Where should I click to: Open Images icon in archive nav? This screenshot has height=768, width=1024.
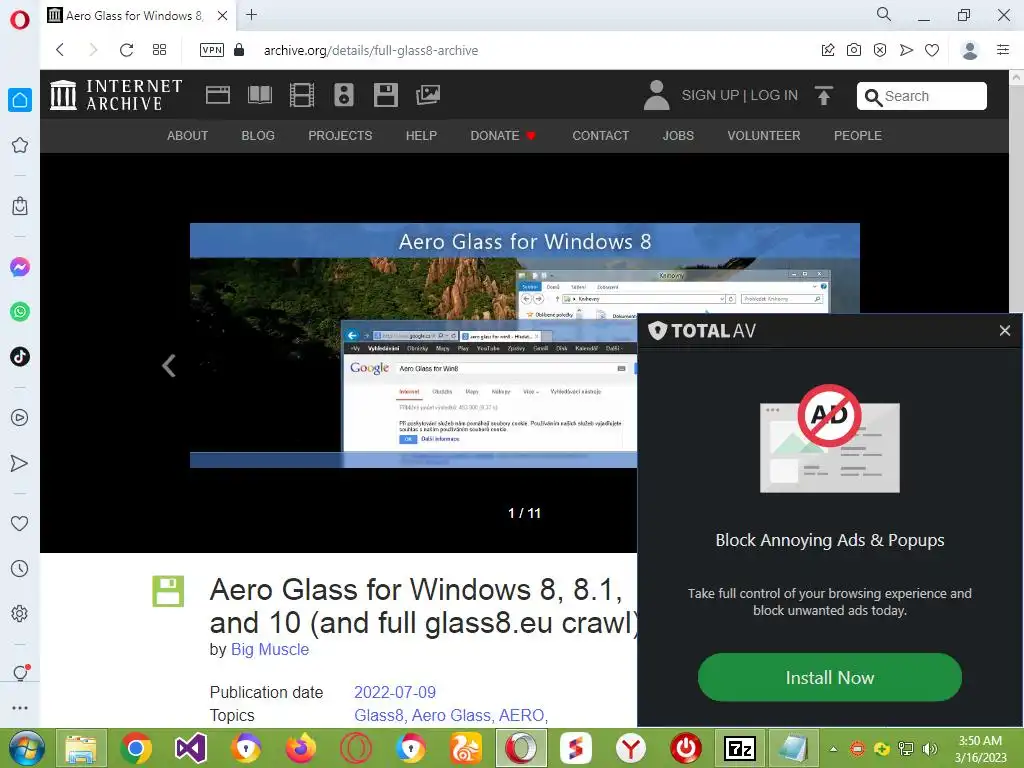click(428, 95)
